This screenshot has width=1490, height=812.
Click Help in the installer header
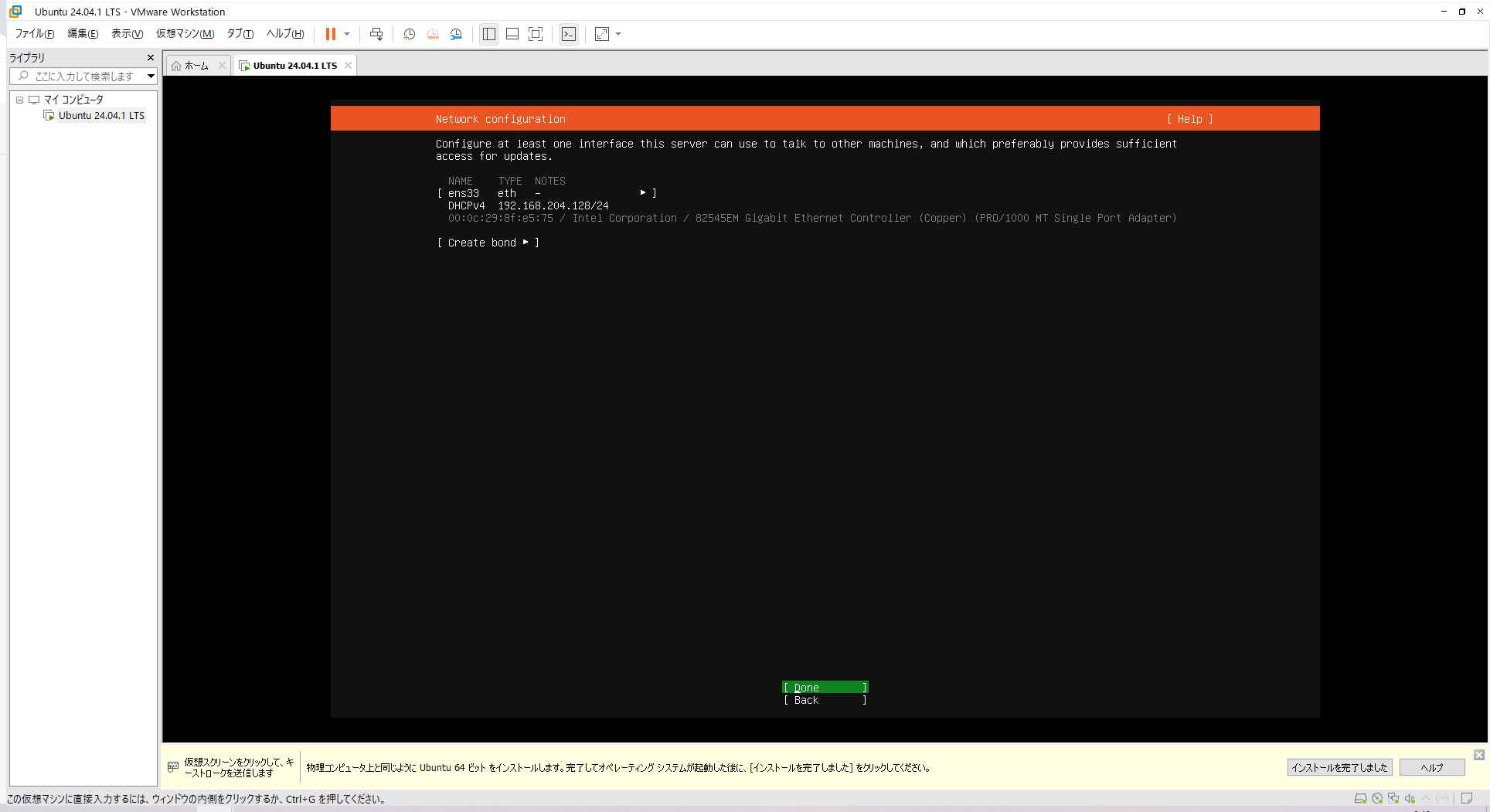pyautogui.click(x=1190, y=119)
